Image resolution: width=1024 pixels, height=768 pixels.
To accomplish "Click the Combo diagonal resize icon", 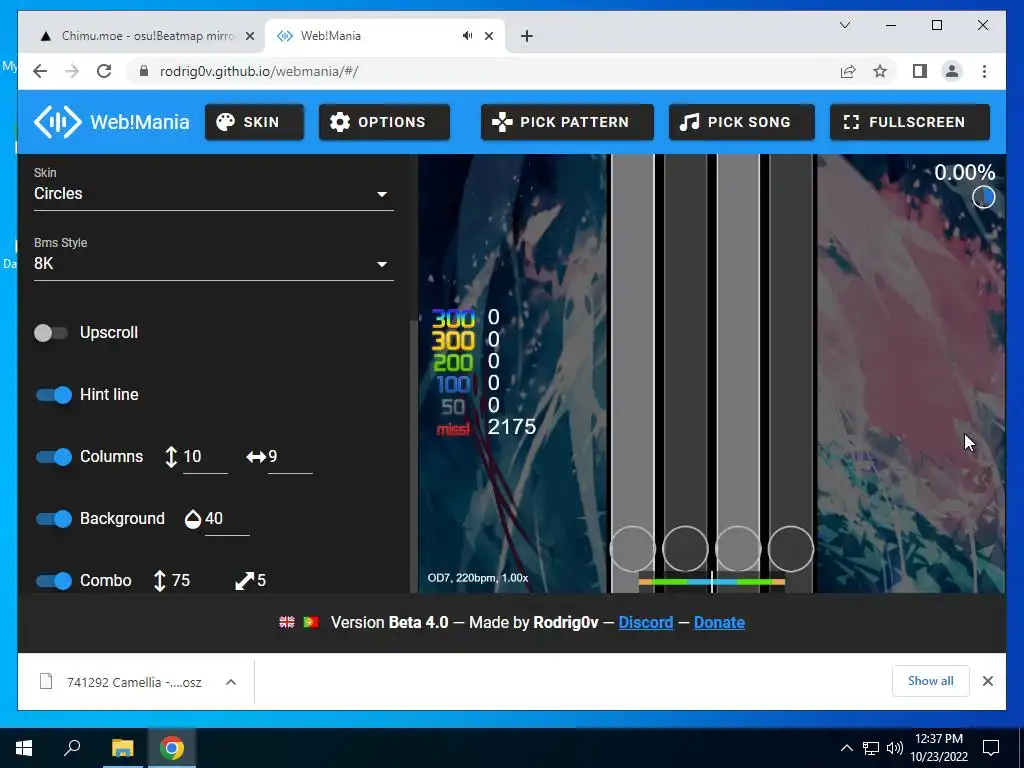I will [245, 581].
